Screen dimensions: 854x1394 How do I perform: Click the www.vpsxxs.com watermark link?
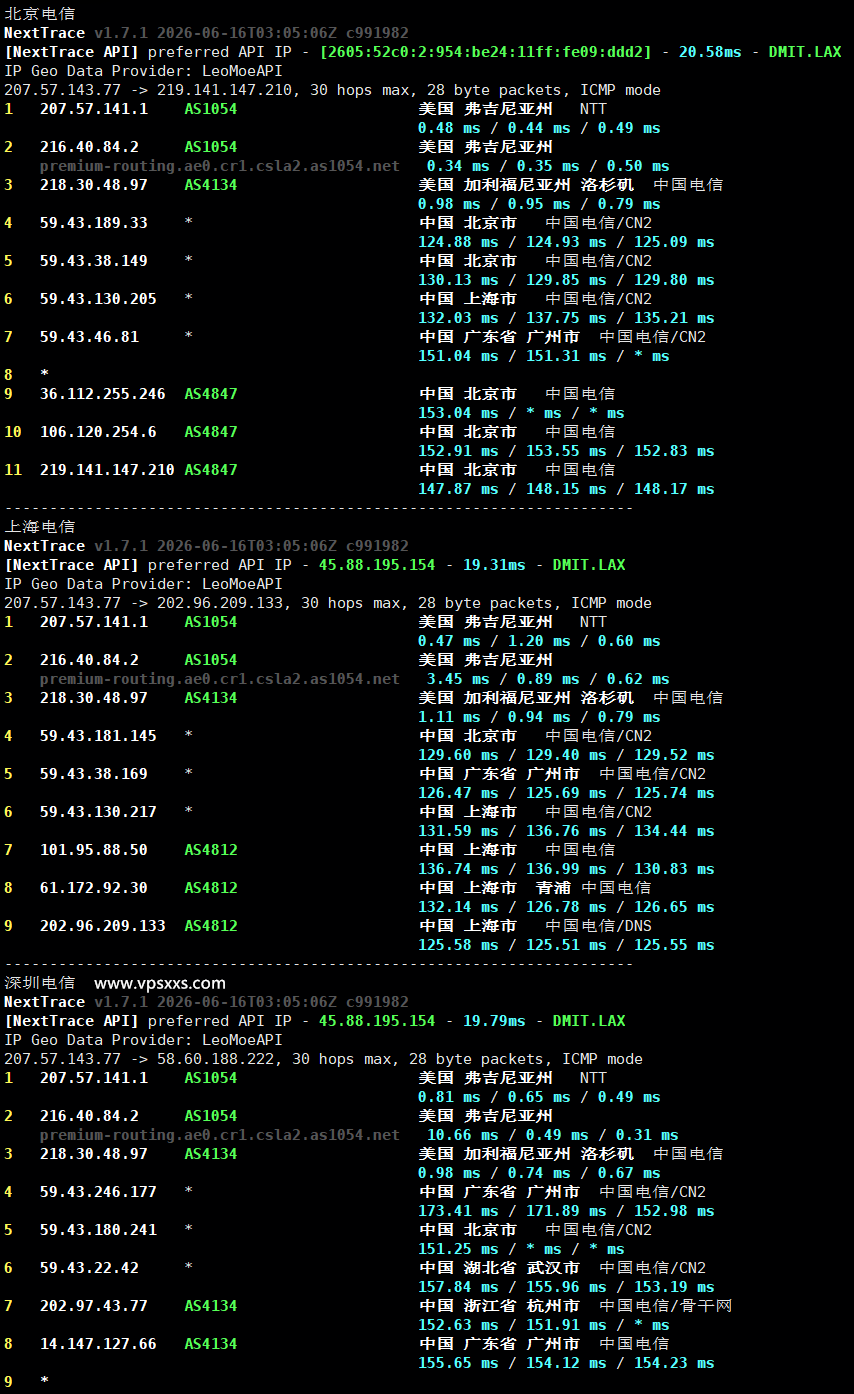tap(160, 983)
